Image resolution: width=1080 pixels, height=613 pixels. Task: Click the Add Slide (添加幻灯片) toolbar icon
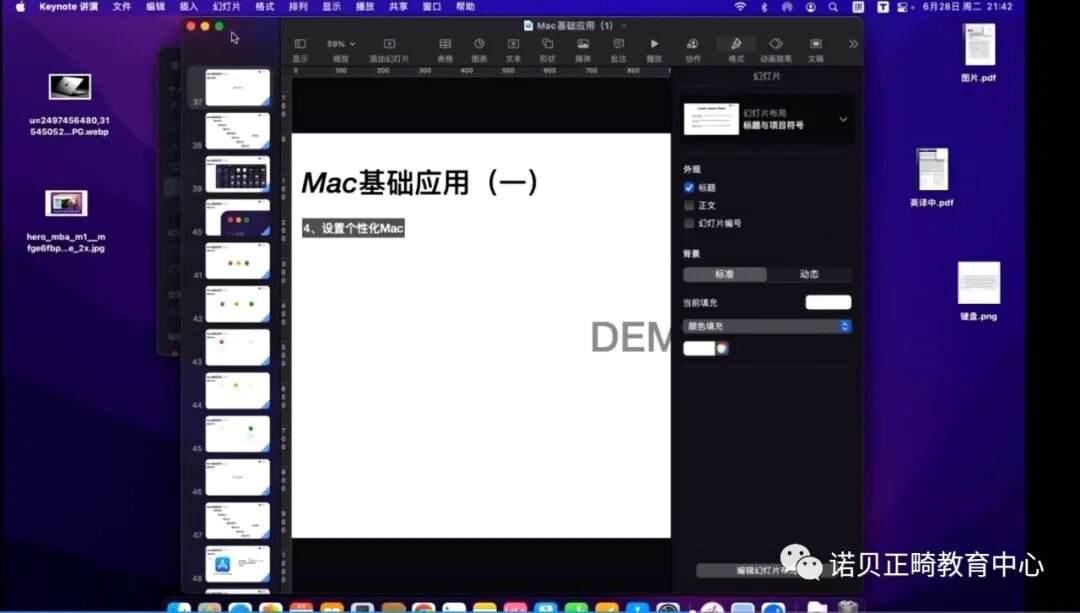click(389, 44)
